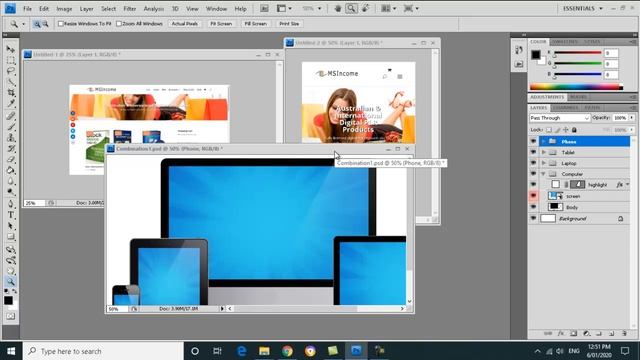Select the Blur tool
The width and height of the screenshot is (640, 360).
click(11, 181)
